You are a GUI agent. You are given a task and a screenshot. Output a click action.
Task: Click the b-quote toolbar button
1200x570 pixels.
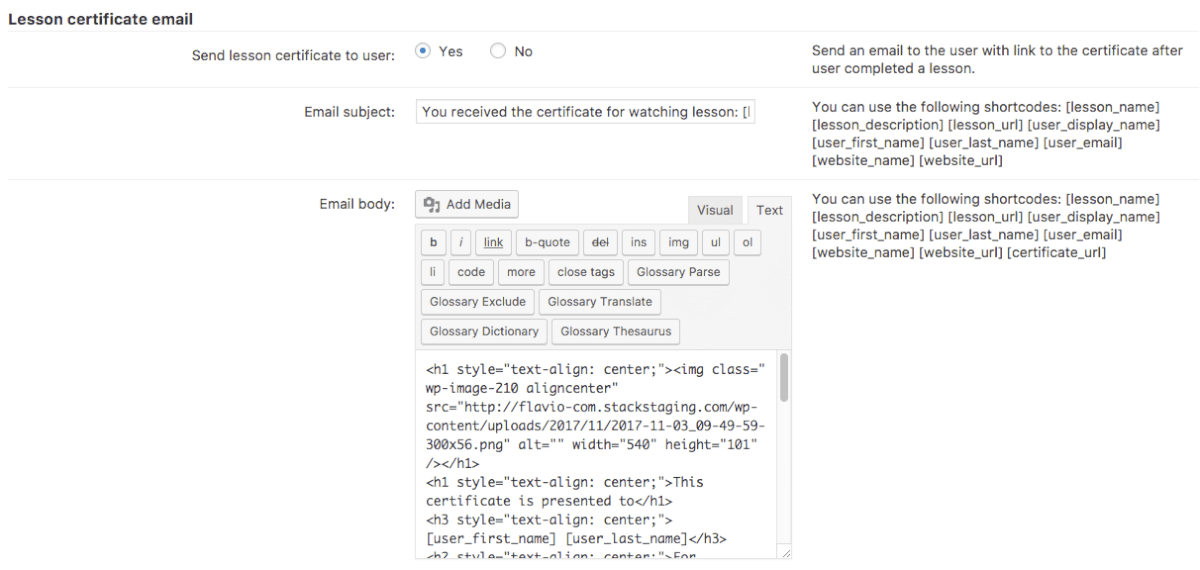click(x=547, y=242)
